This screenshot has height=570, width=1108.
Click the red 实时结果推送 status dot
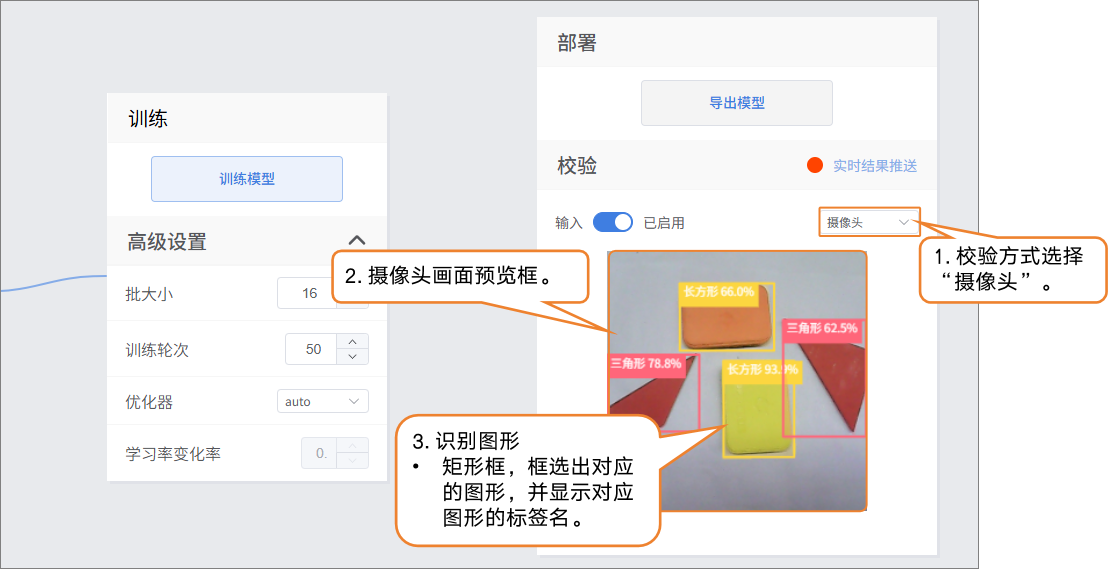pos(815,165)
